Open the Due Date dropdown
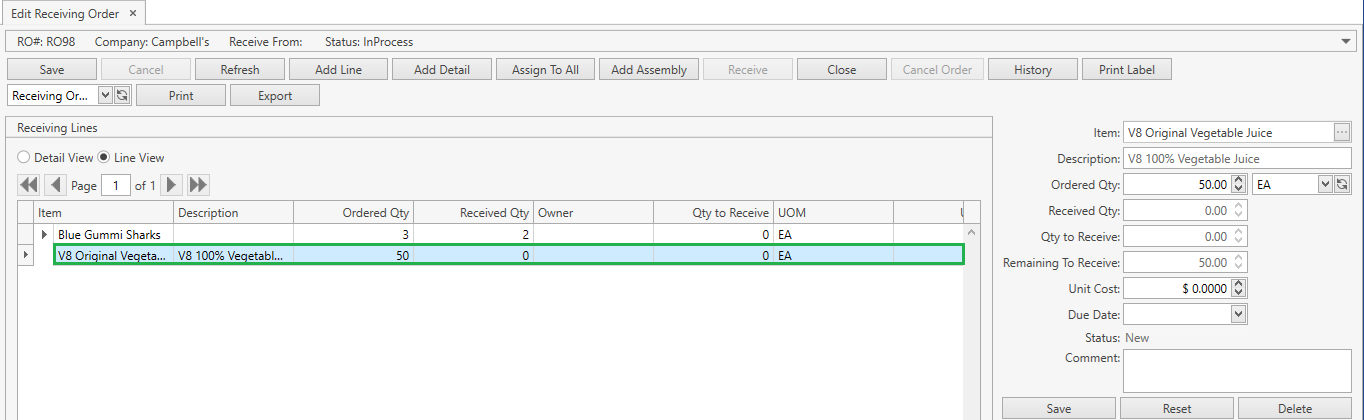Image resolution: width=1364 pixels, height=420 pixels. pos(1239,314)
